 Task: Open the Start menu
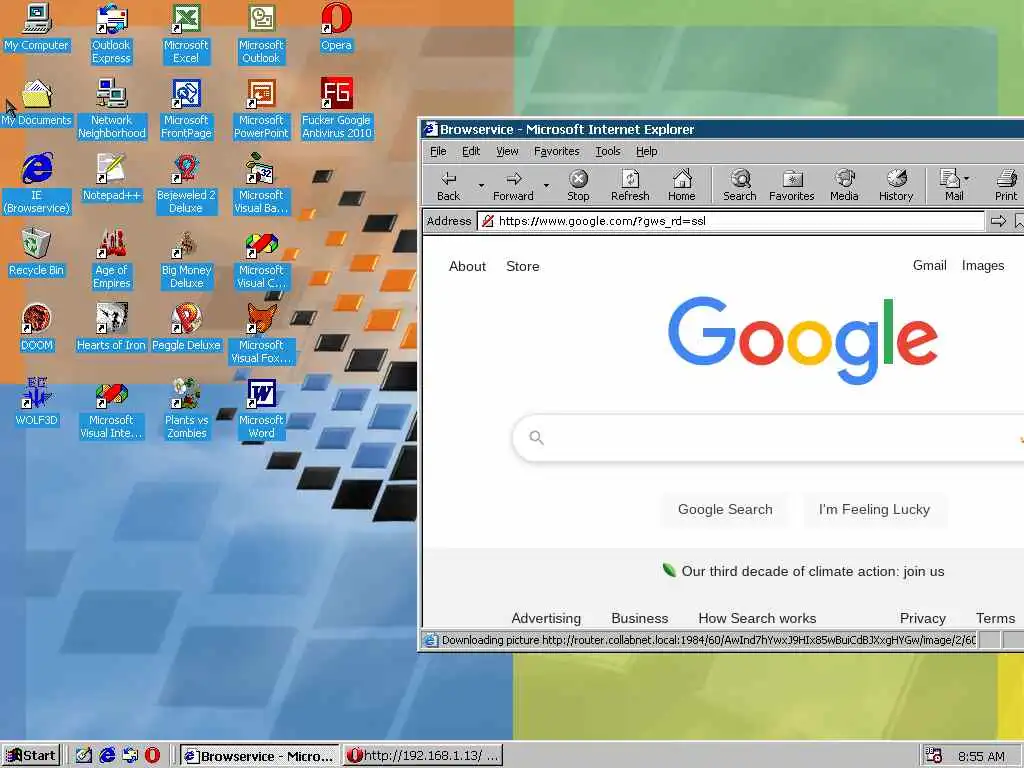(x=31, y=756)
